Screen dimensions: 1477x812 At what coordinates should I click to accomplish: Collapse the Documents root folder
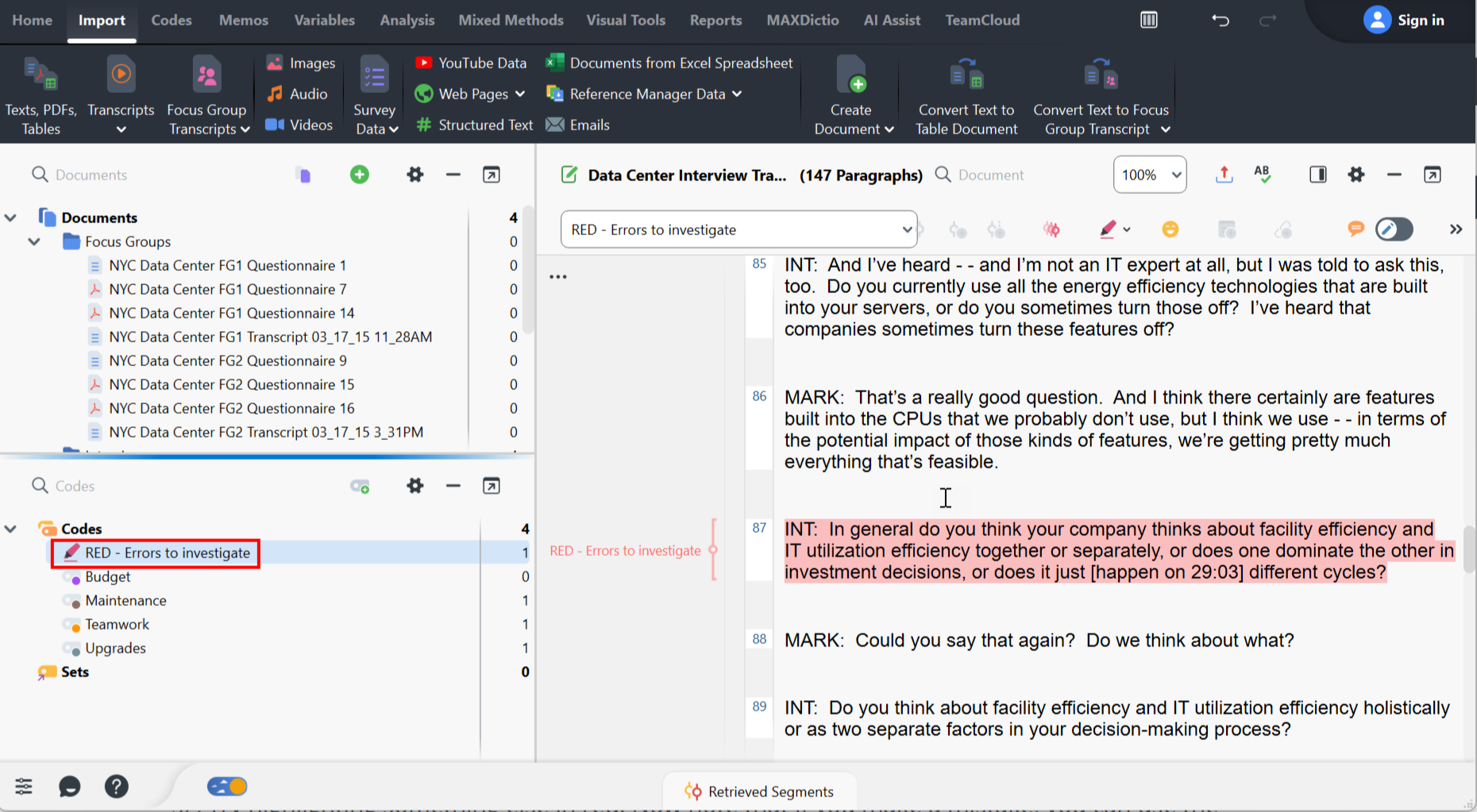(x=10, y=217)
